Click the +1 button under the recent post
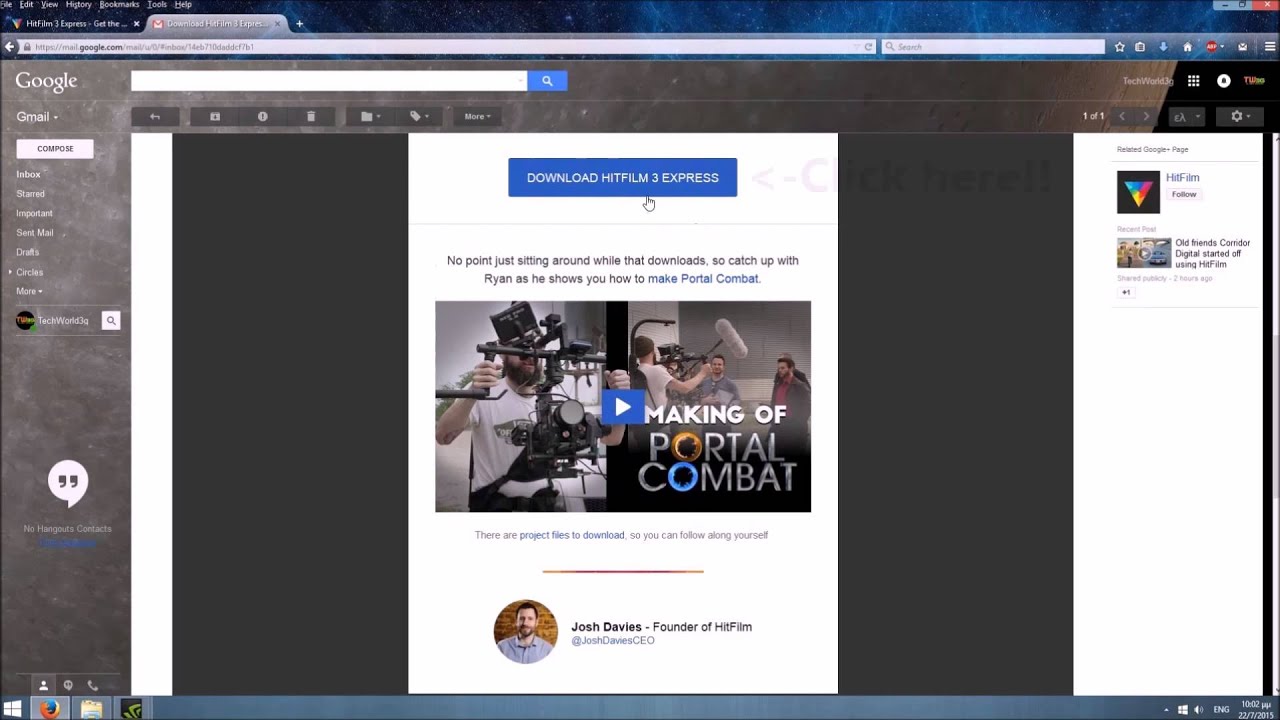This screenshot has height=720, width=1280. pyautogui.click(x=1126, y=292)
